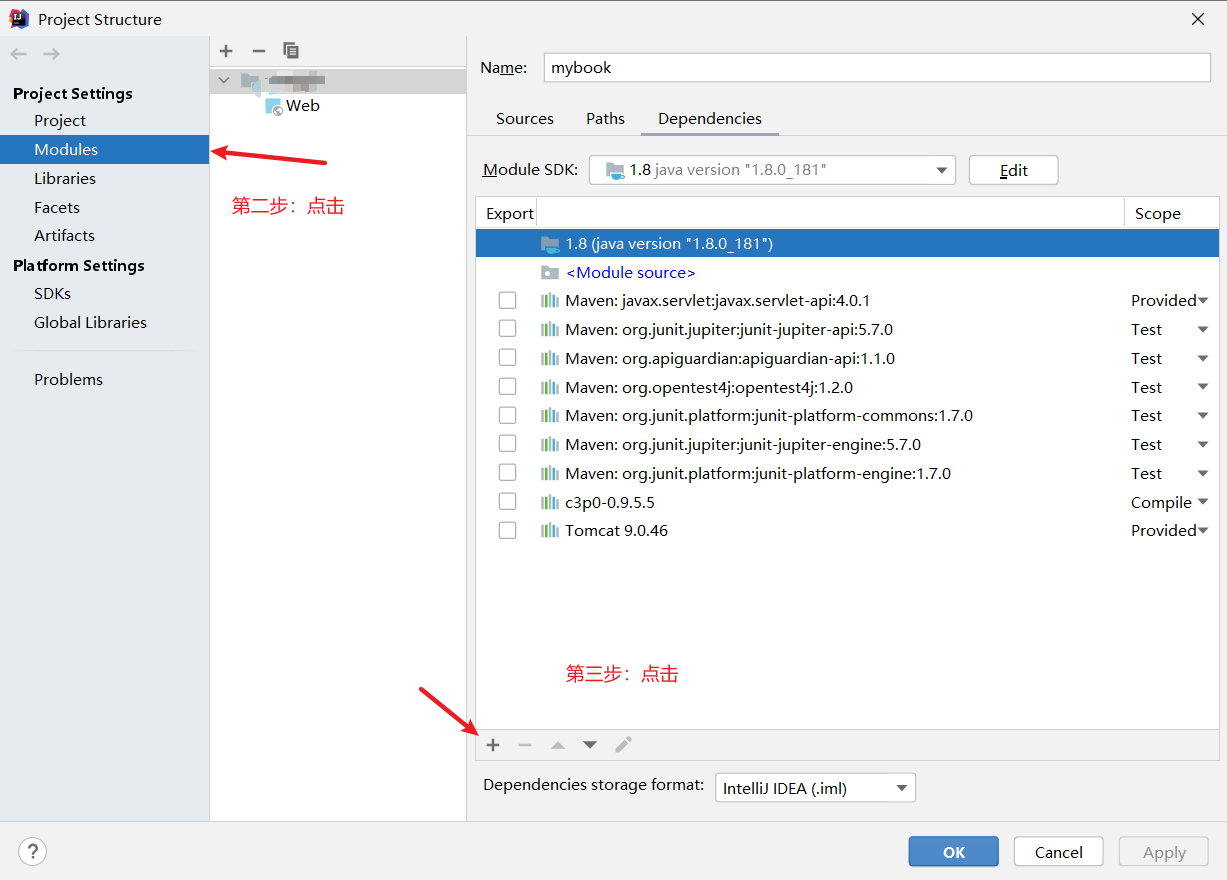Open Libraries settings
The width and height of the screenshot is (1227, 880).
click(x=65, y=178)
